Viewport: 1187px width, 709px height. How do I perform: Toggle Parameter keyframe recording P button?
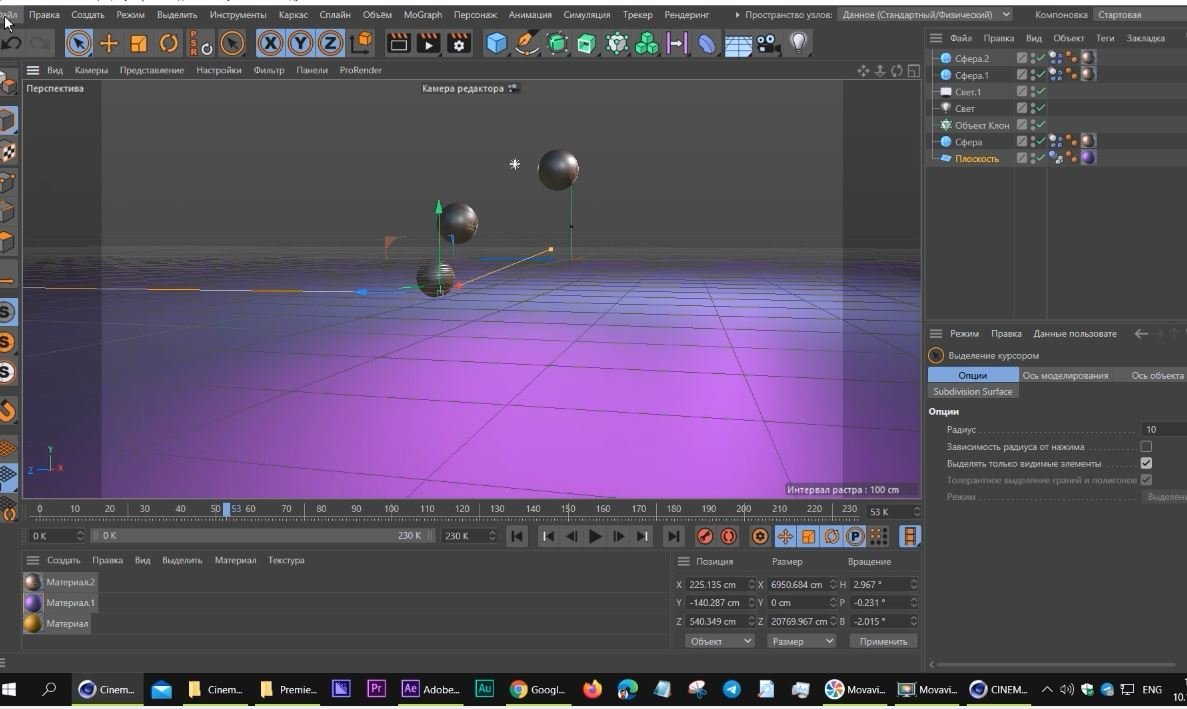coord(855,536)
